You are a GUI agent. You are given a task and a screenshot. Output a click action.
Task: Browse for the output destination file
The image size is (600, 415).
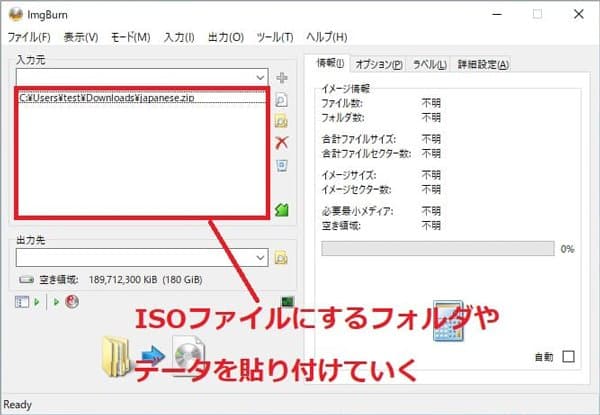[282, 257]
